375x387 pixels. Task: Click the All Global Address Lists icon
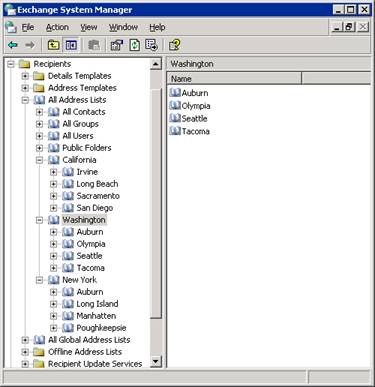pos(39,340)
